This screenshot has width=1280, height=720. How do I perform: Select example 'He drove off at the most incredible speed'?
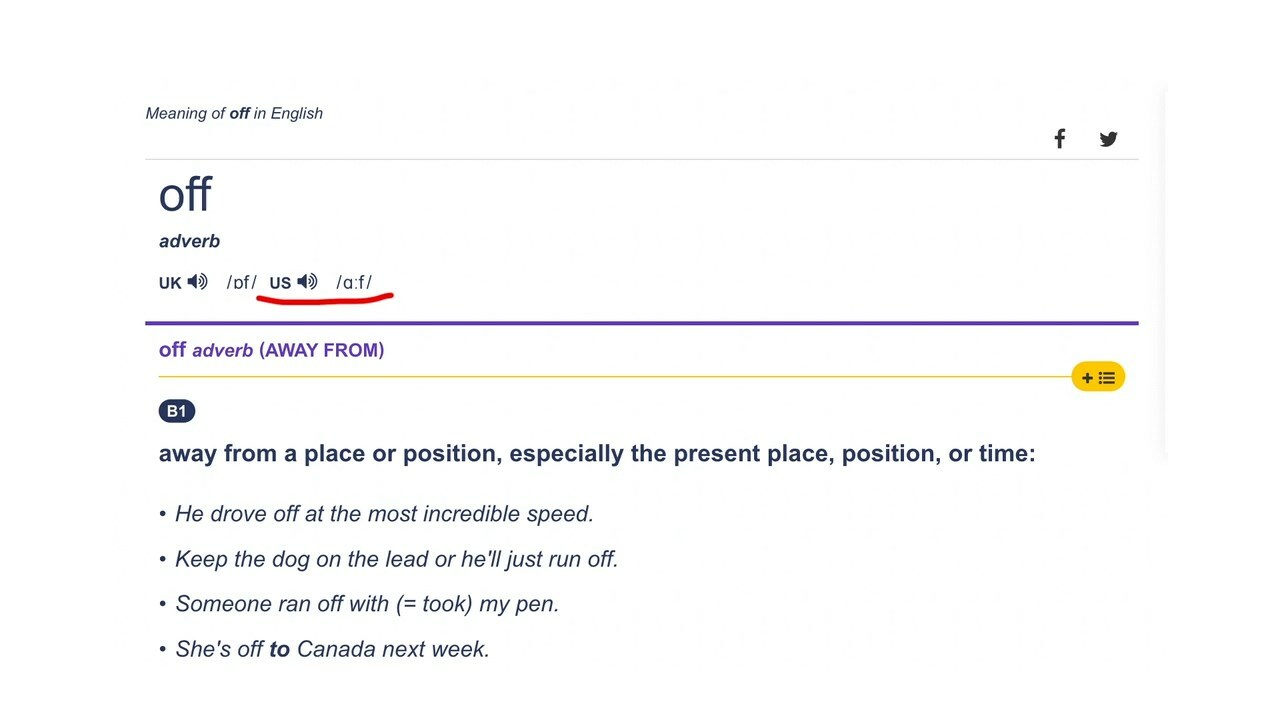[384, 514]
